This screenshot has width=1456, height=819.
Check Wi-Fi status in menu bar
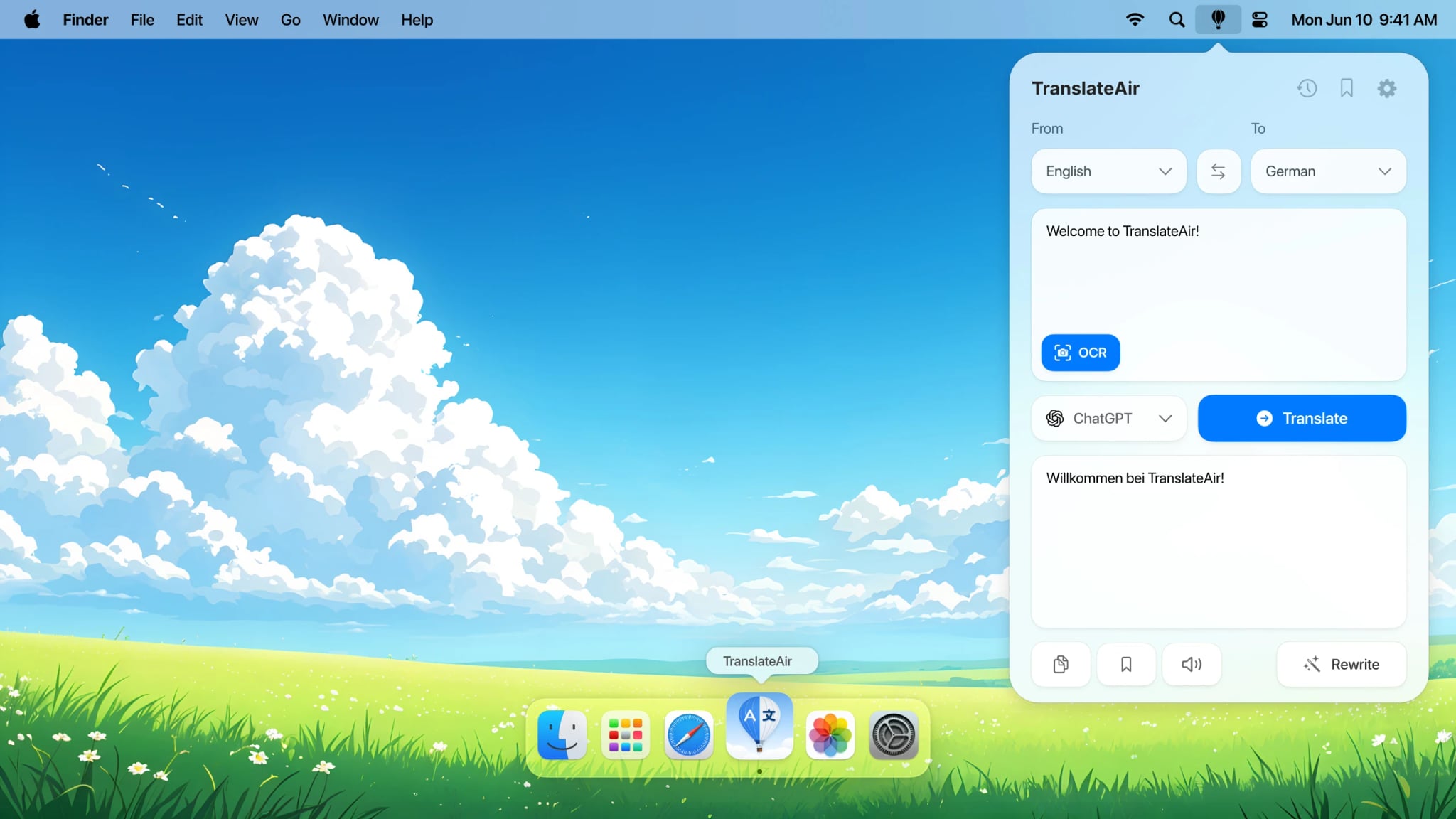pyautogui.click(x=1135, y=19)
